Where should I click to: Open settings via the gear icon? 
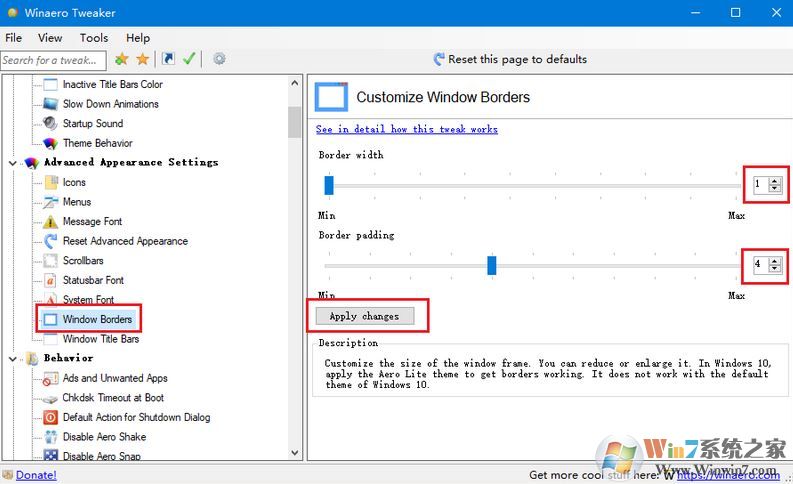point(219,59)
